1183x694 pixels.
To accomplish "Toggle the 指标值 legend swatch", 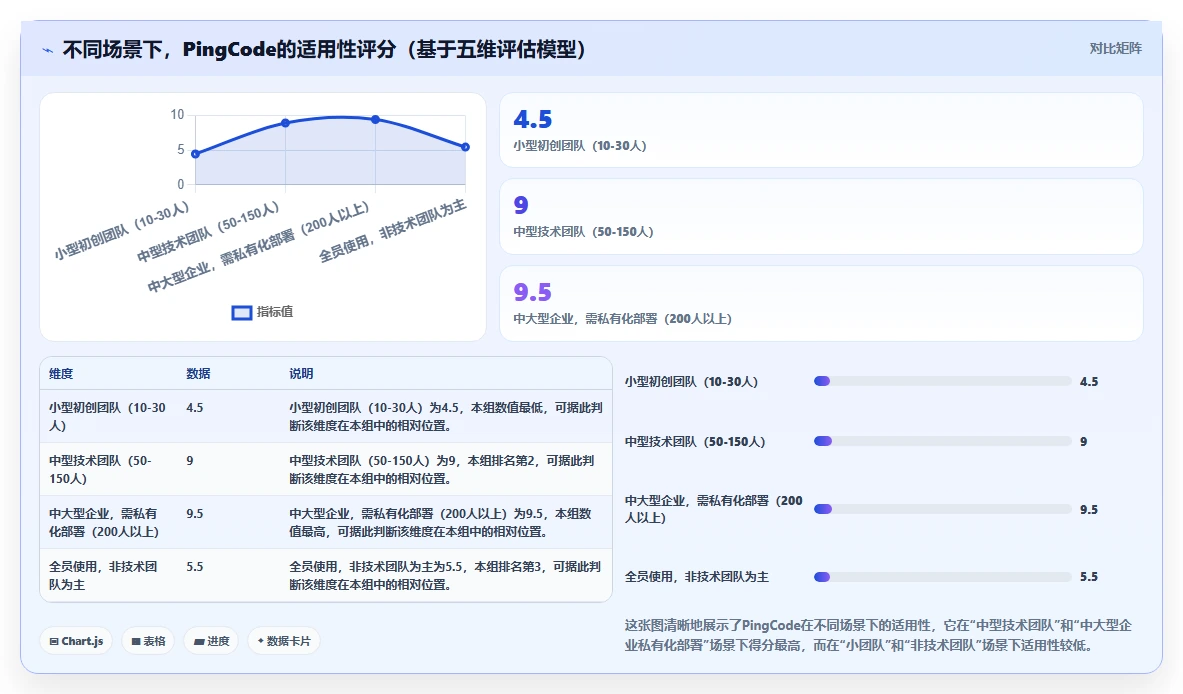I will 241,312.
